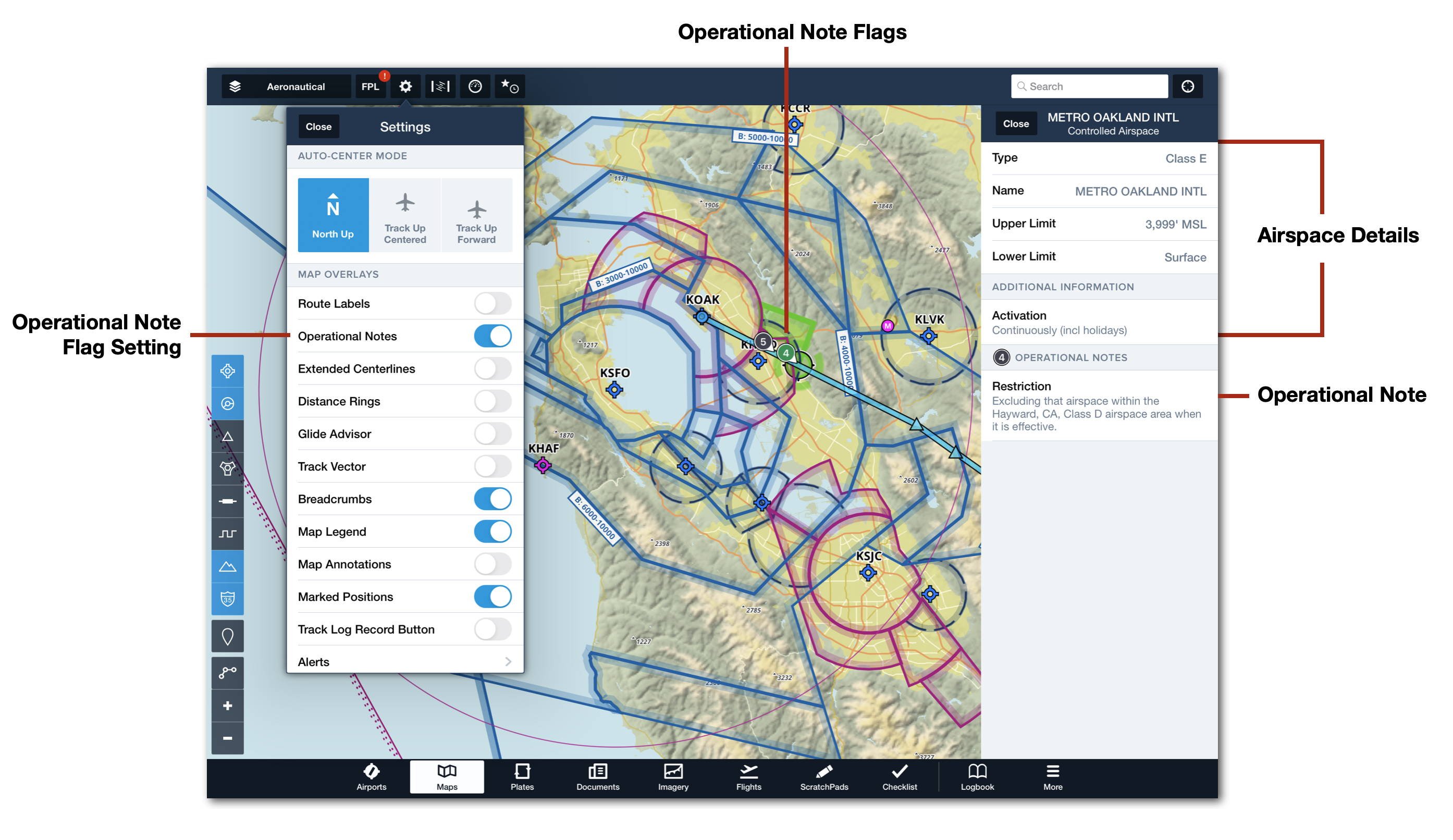Viewport: 1453px width, 840px height.
Task: Select the Activation info row
Action: [1099, 323]
